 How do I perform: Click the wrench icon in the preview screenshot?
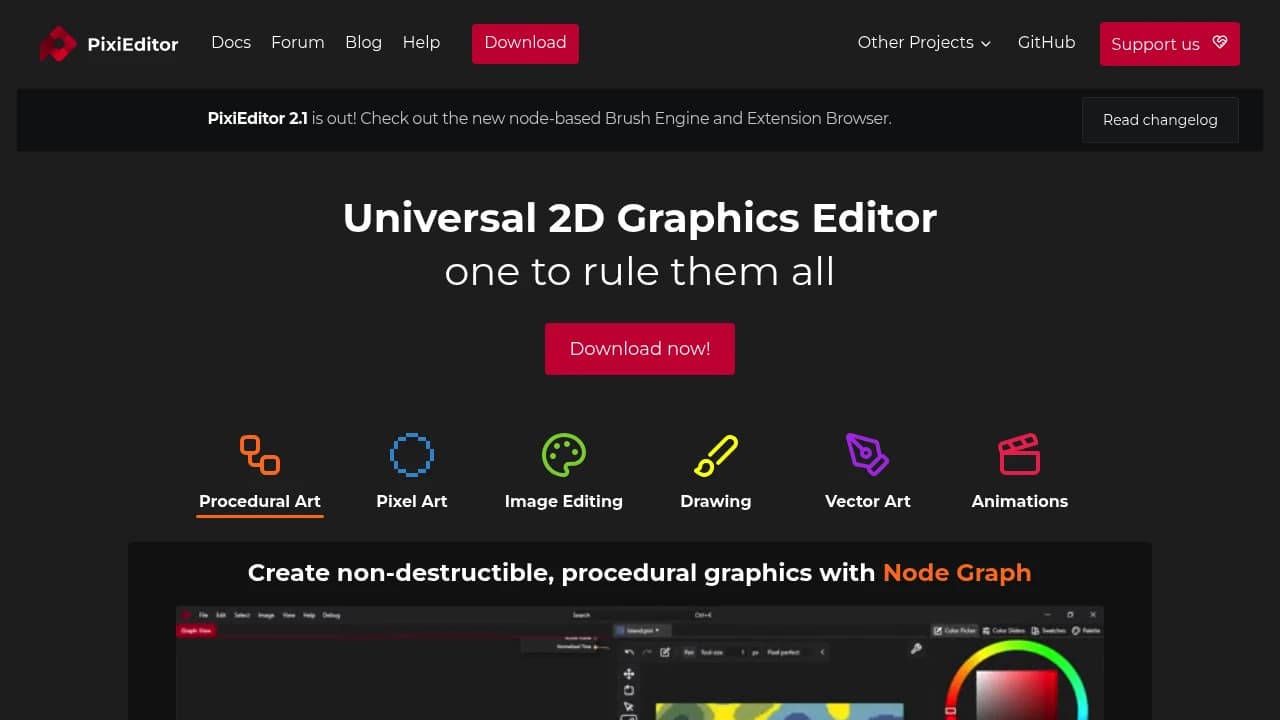point(916,649)
